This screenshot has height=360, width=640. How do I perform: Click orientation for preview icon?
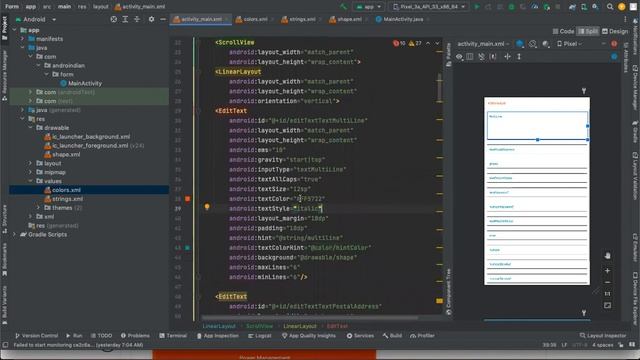pos(533,44)
